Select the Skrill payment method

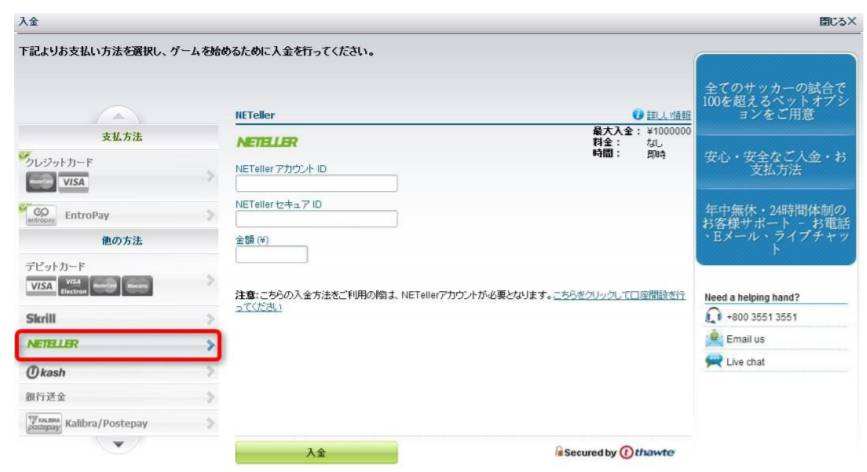coord(118,318)
